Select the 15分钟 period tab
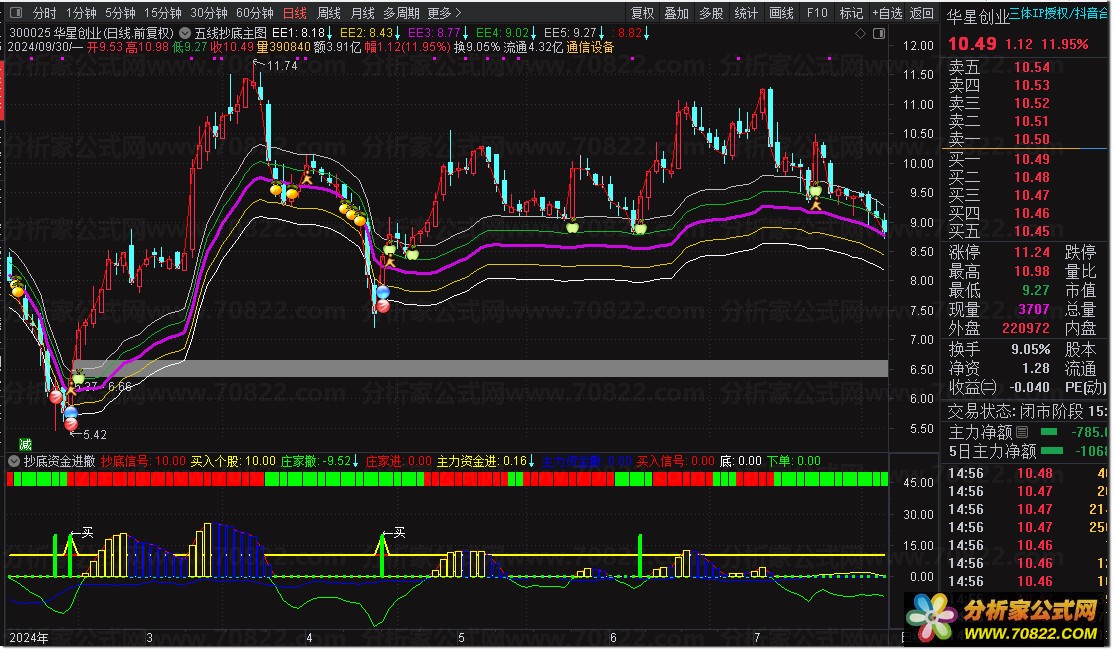 coord(163,13)
